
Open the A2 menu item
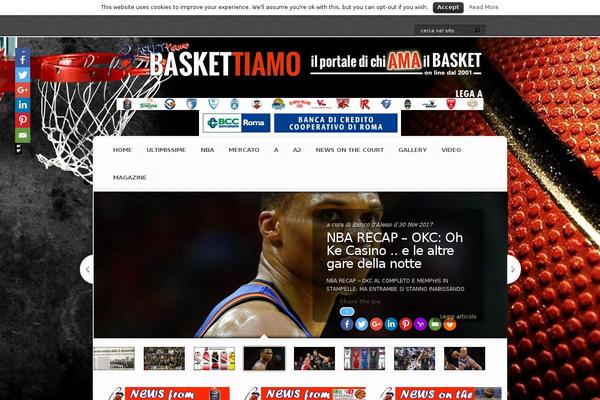click(297, 150)
